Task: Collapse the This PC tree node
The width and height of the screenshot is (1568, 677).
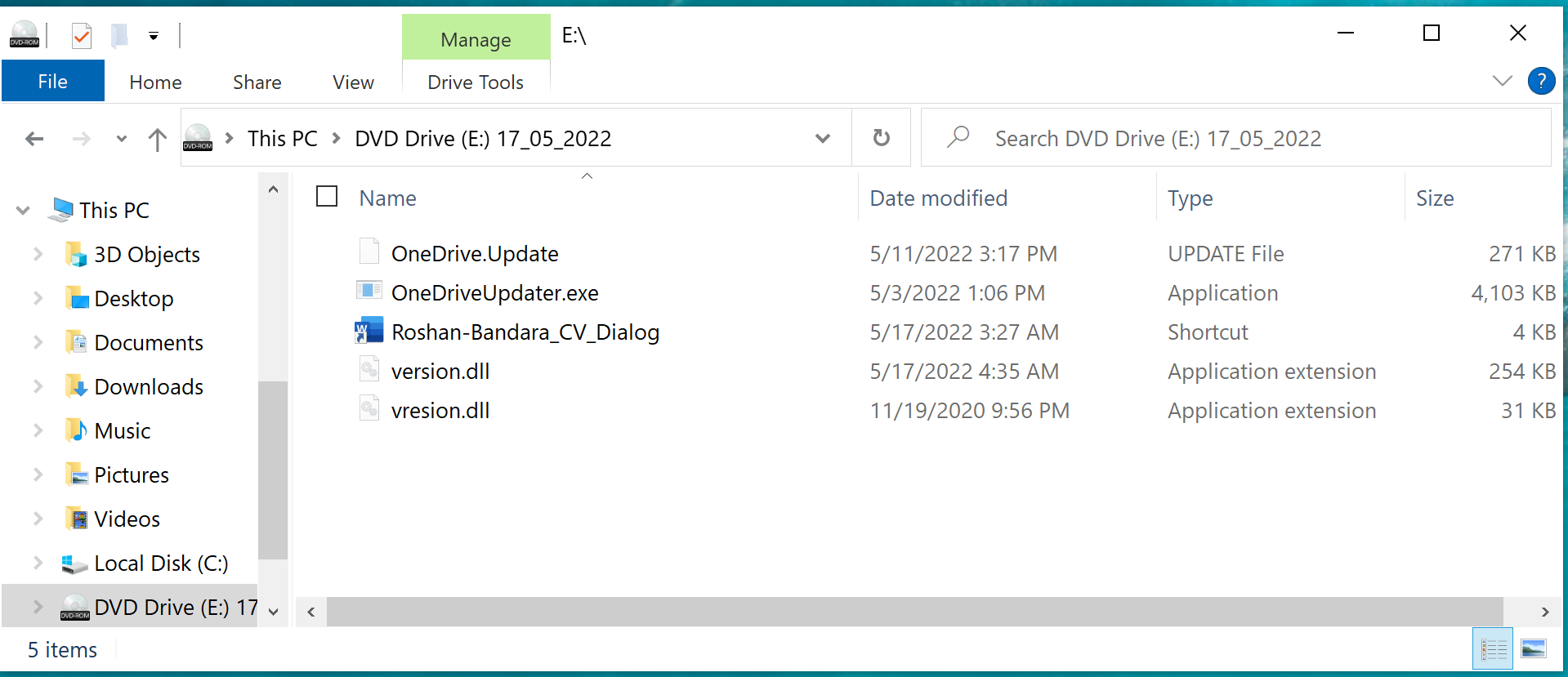Action: (x=23, y=211)
